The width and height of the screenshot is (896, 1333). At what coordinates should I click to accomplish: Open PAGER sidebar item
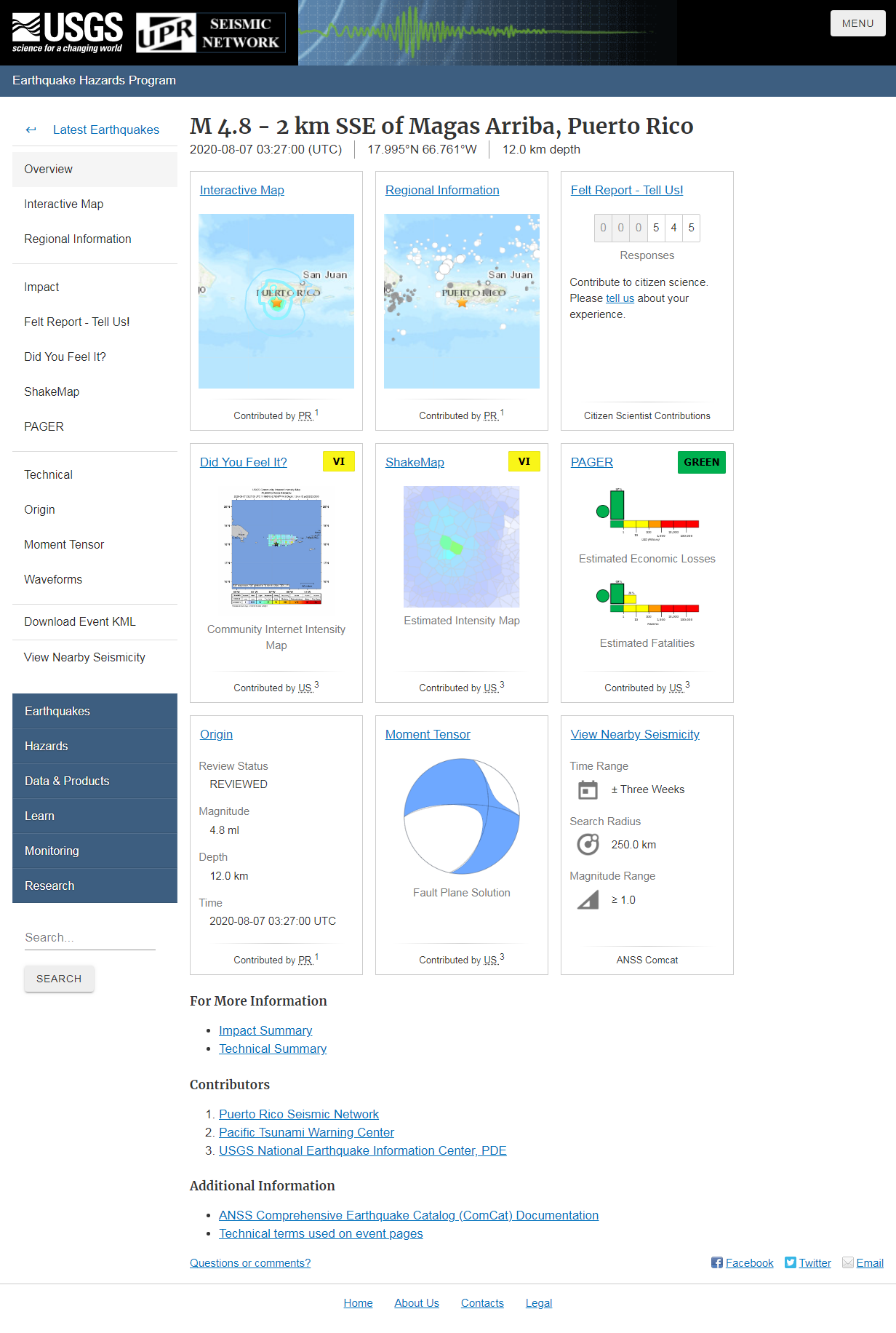[95, 426]
